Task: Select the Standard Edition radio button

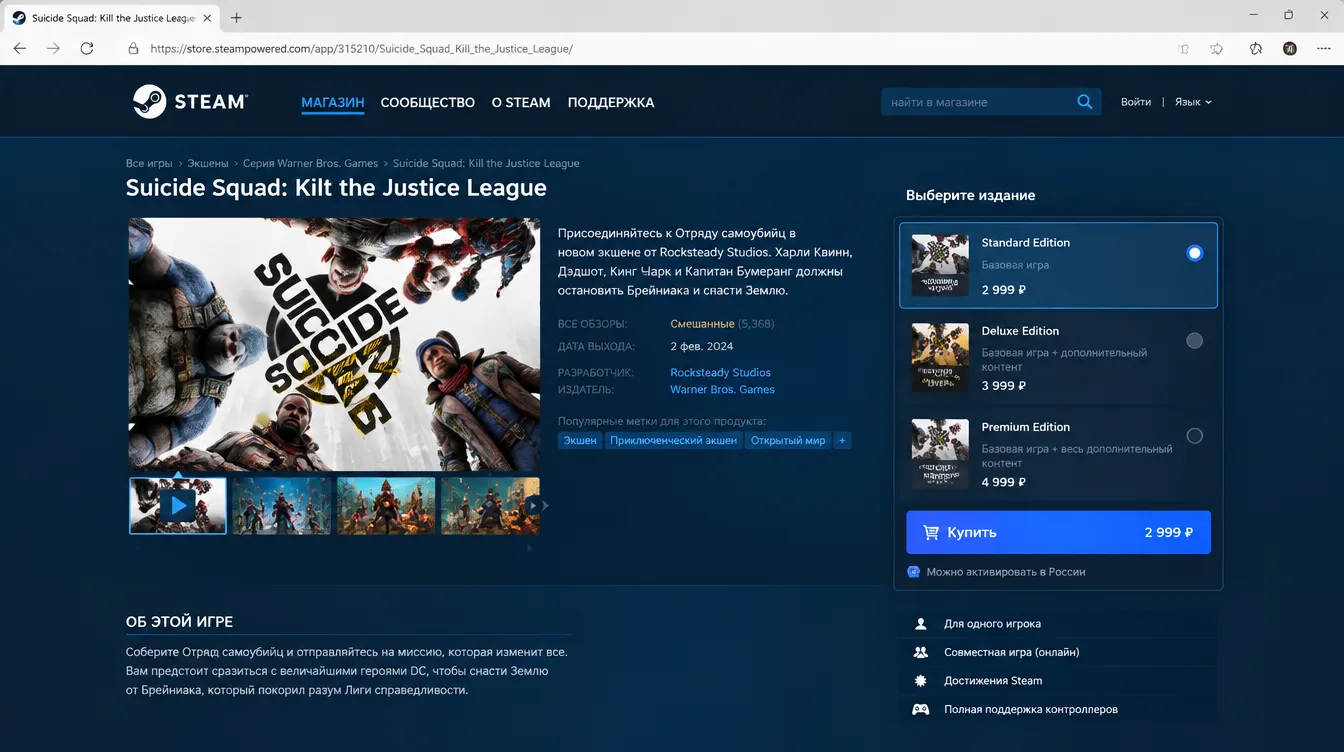Action: pos(1194,254)
